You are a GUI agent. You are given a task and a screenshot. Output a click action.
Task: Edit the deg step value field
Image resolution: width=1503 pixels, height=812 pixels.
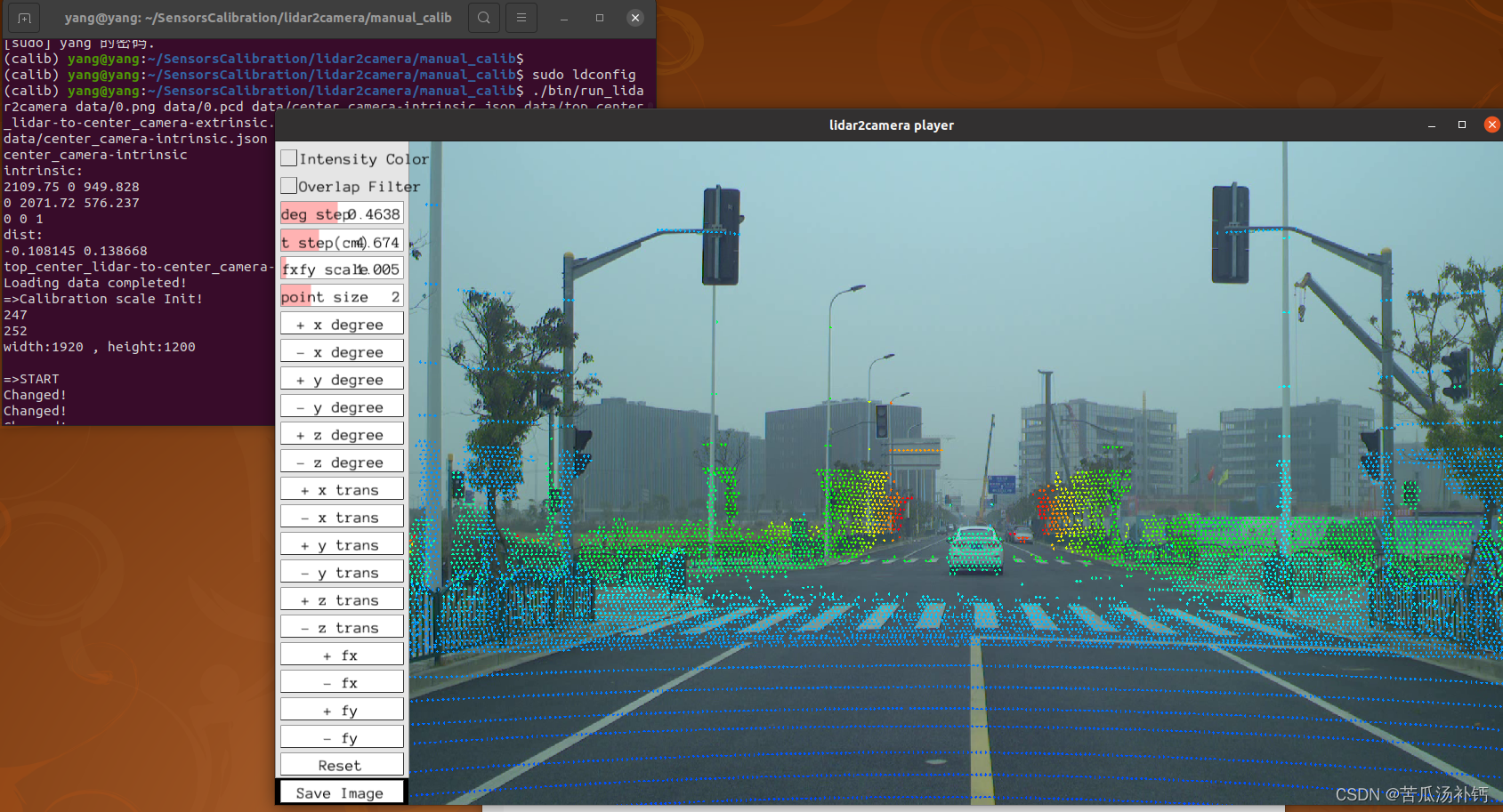369,213
